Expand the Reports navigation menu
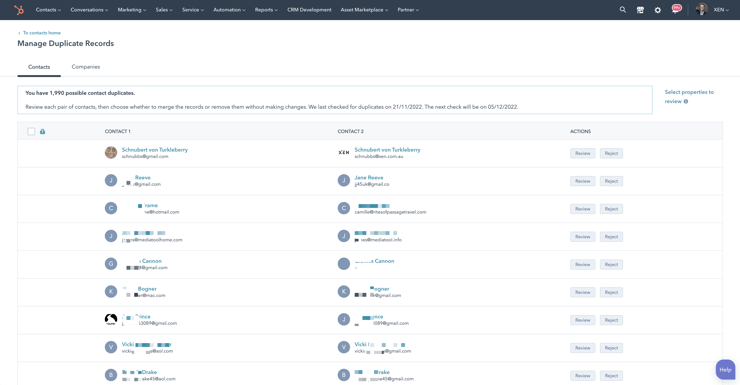Image resolution: width=740 pixels, height=385 pixels. (266, 9)
